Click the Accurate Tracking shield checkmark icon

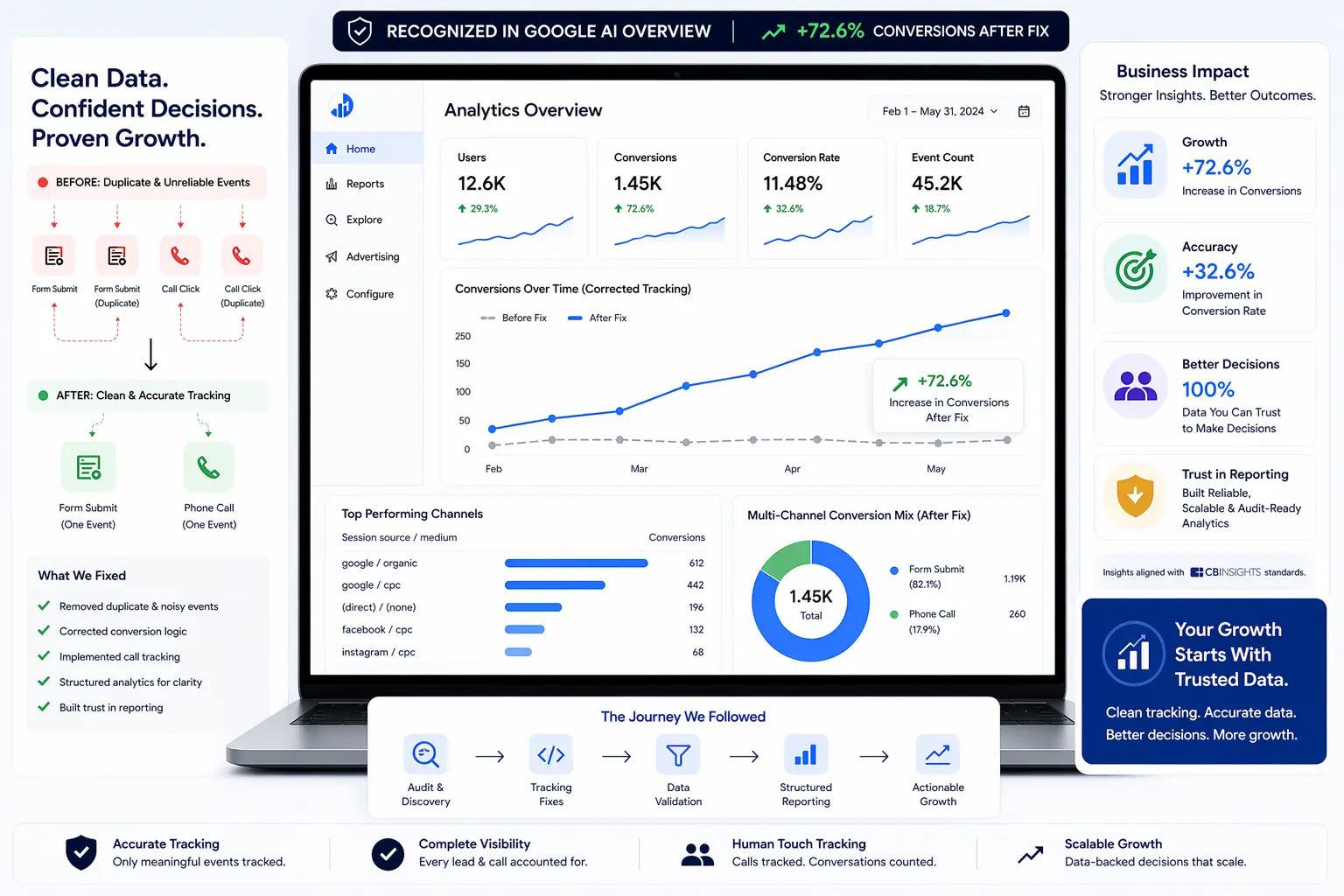pyautogui.click(x=81, y=852)
